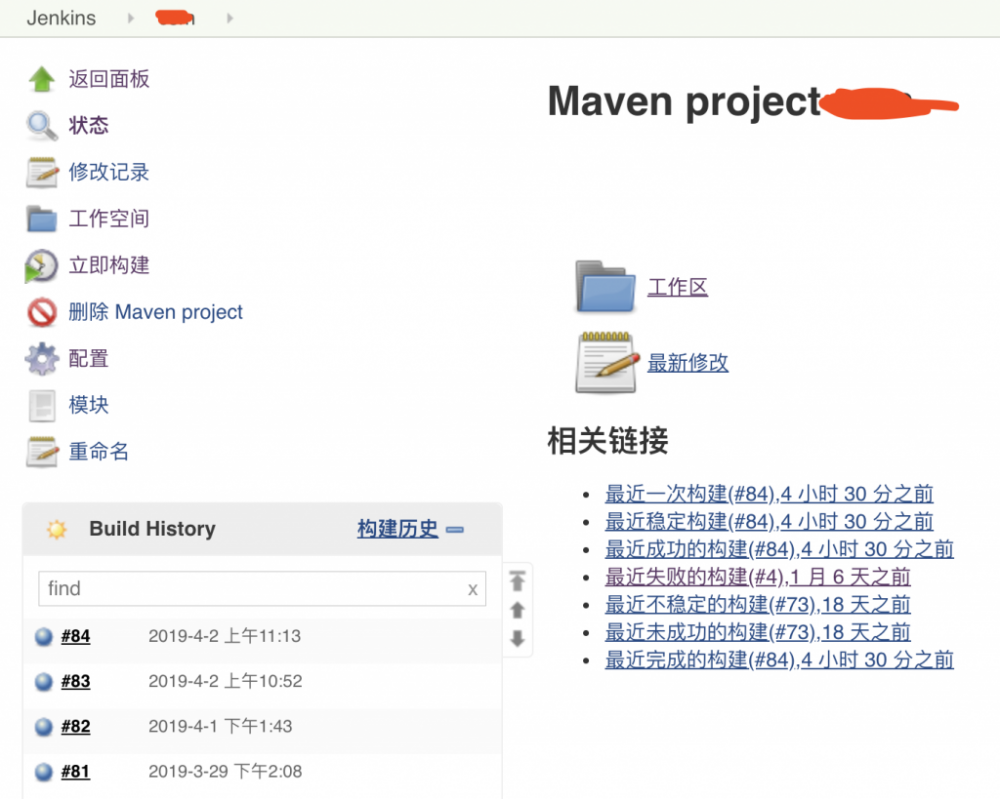Open build #82 from the history list
This screenshot has width=1000, height=799.
click(x=75, y=726)
